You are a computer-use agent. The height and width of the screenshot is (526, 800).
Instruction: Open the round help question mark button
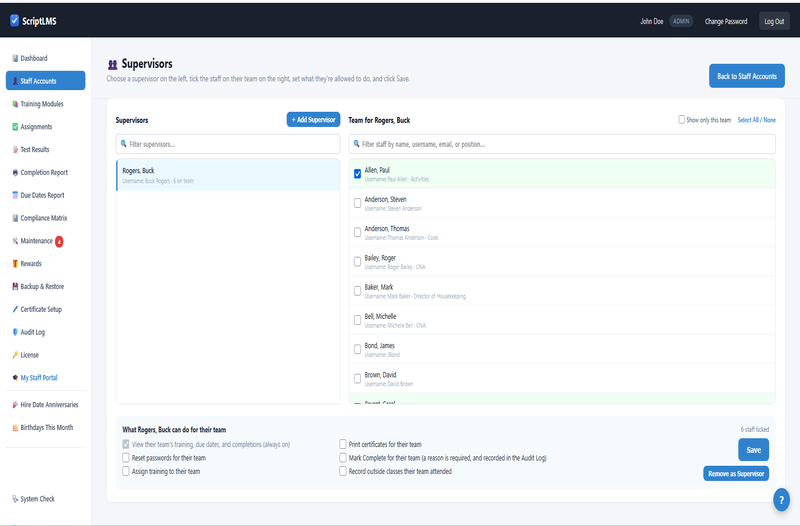coord(781,500)
